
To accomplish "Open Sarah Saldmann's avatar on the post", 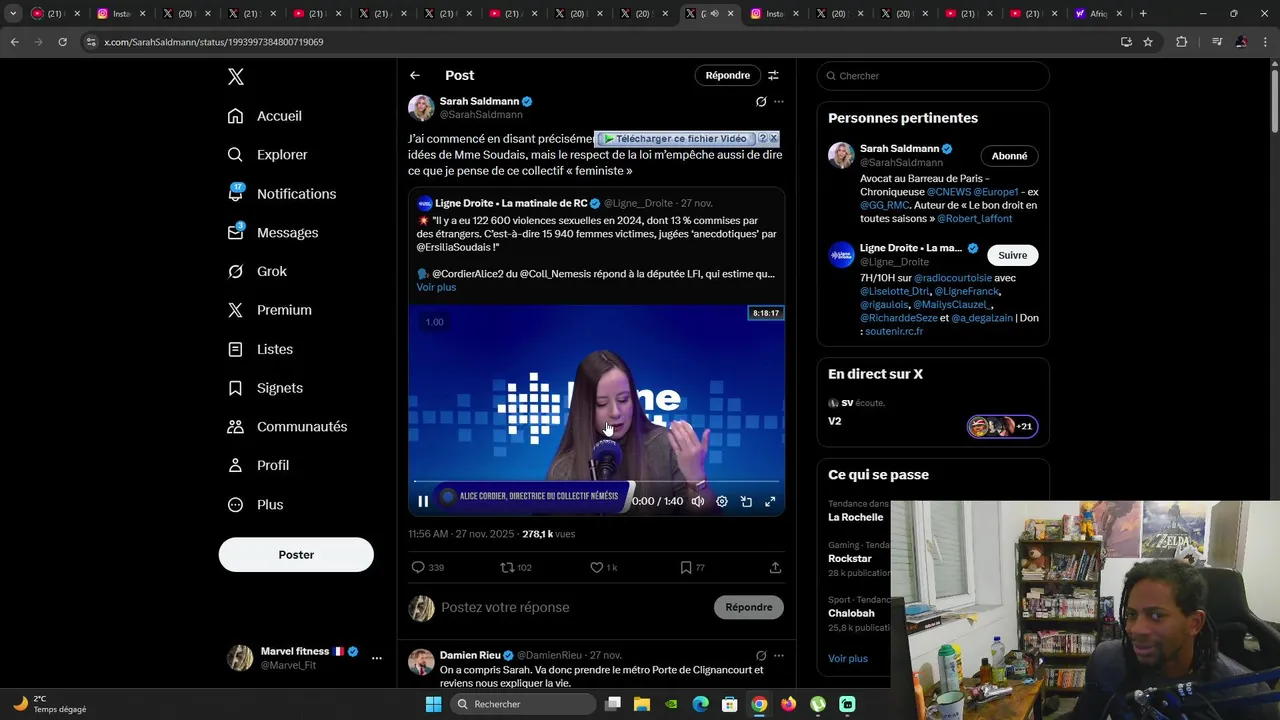I will tap(421, 108).
